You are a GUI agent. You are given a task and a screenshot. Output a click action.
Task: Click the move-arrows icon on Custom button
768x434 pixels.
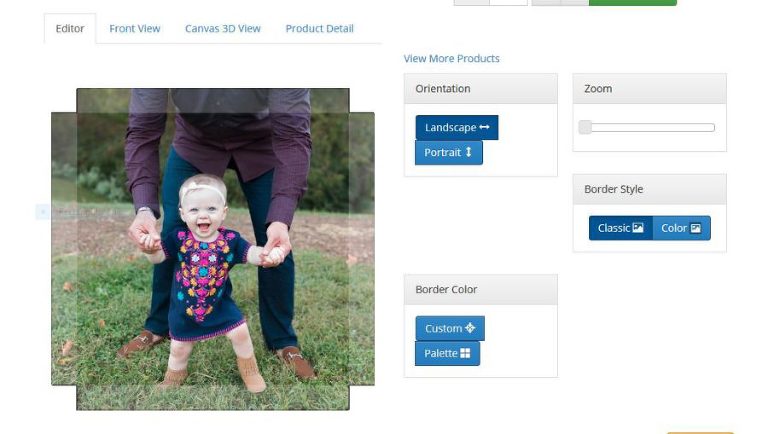point(470,328)
